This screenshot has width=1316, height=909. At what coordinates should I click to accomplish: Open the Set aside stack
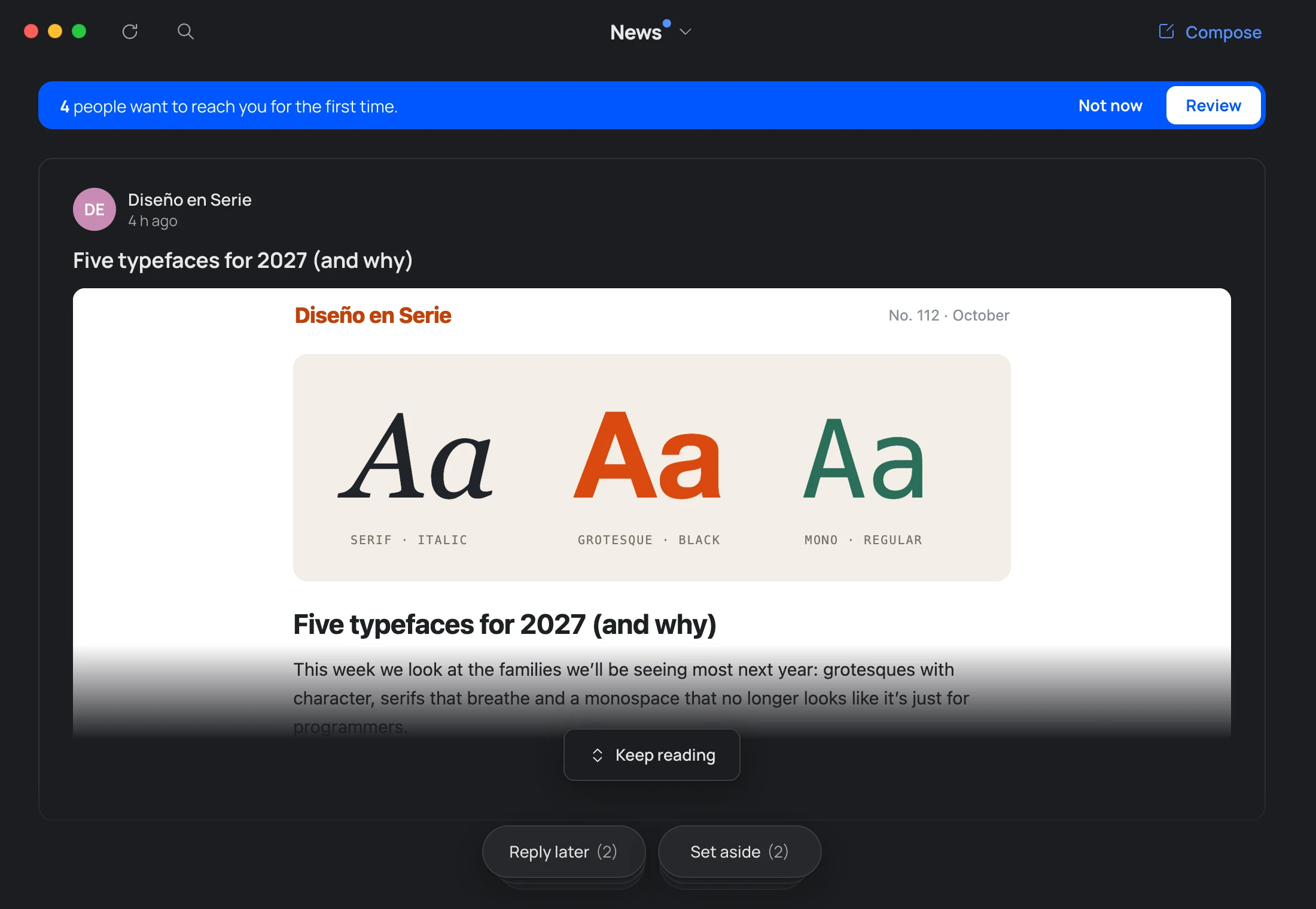tap(739, 852)
